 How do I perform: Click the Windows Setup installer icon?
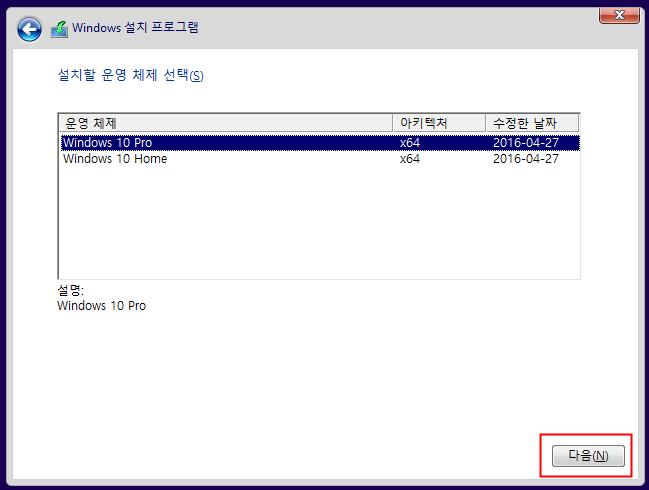point(59,29)
